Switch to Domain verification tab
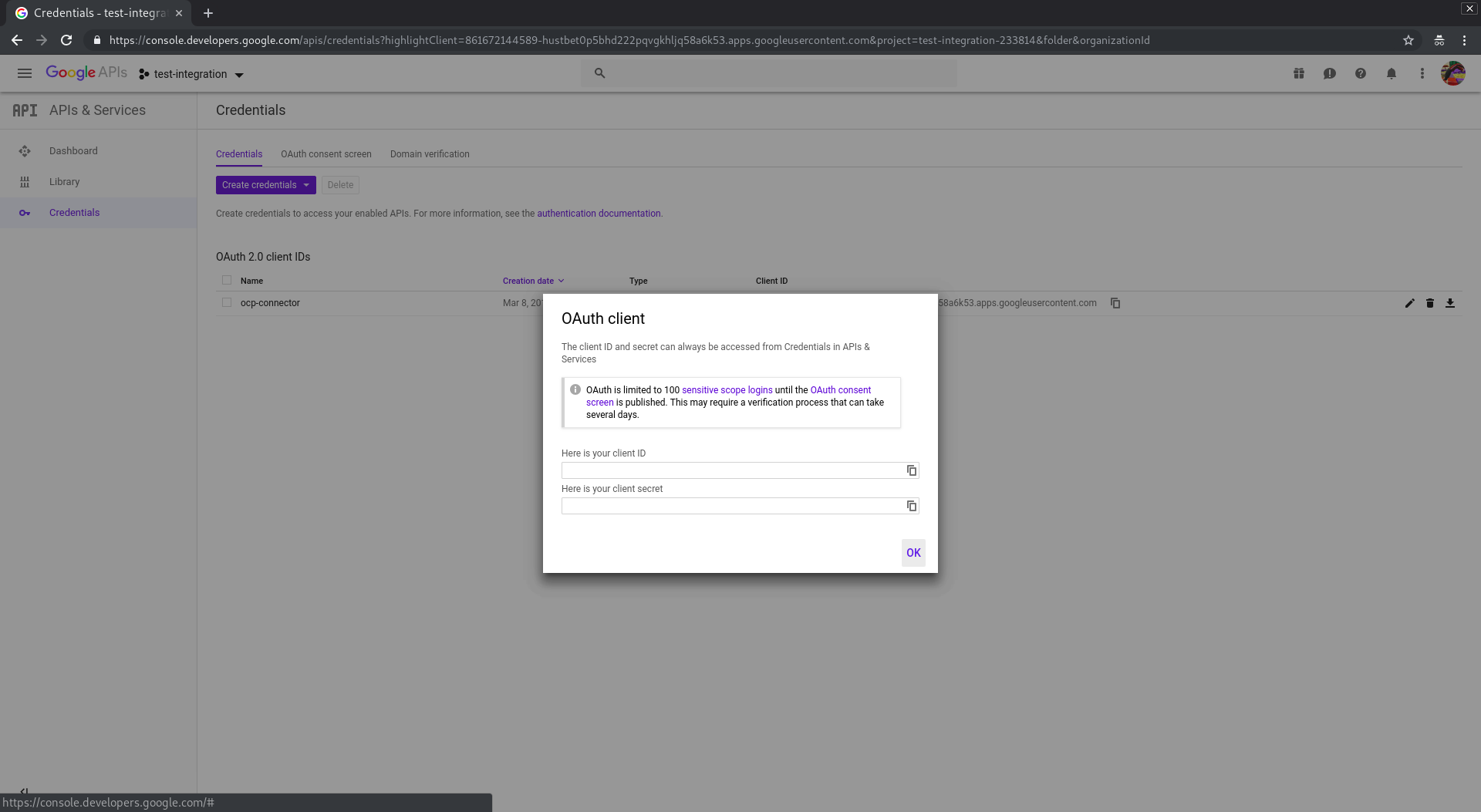 click(x=430, y=154)
